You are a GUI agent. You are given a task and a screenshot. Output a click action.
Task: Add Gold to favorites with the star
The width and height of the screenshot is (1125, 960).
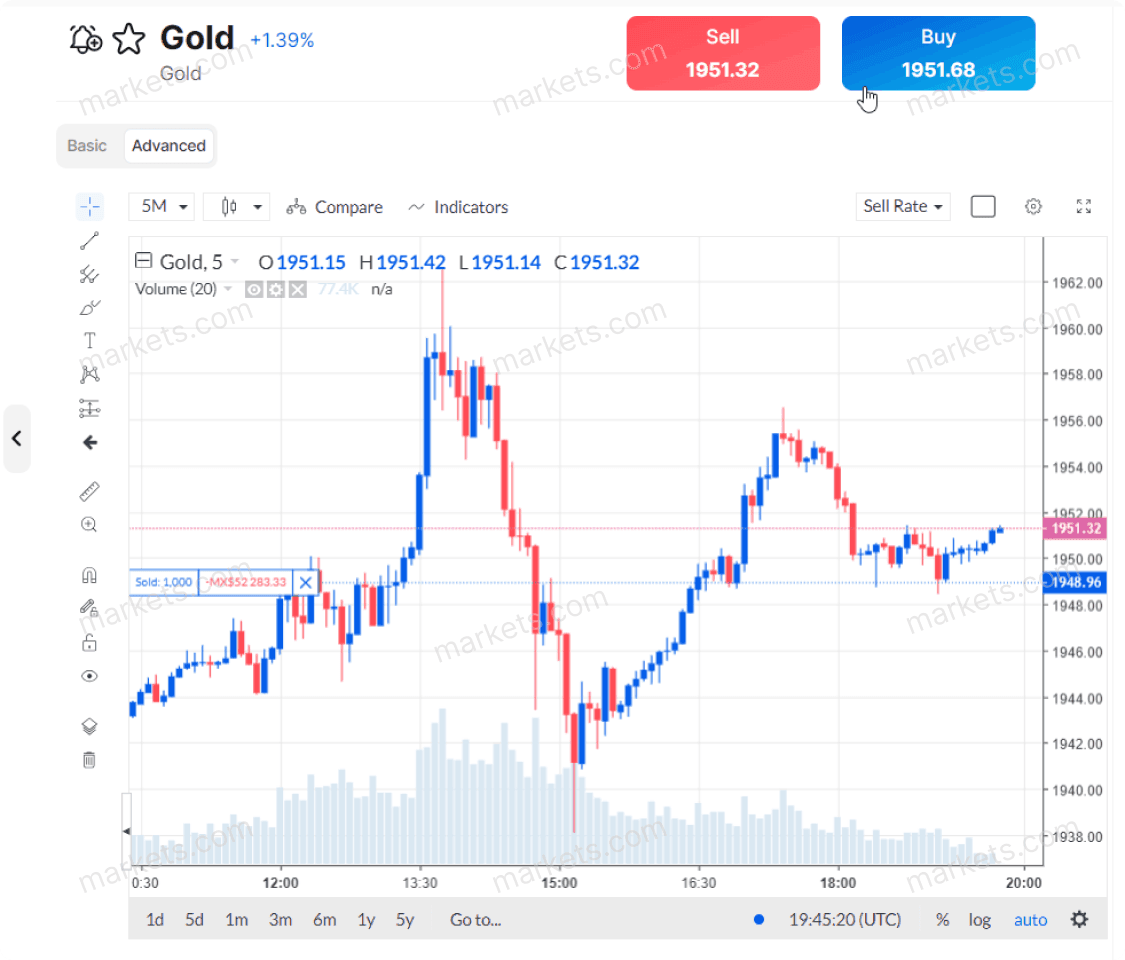click(128, 40)
